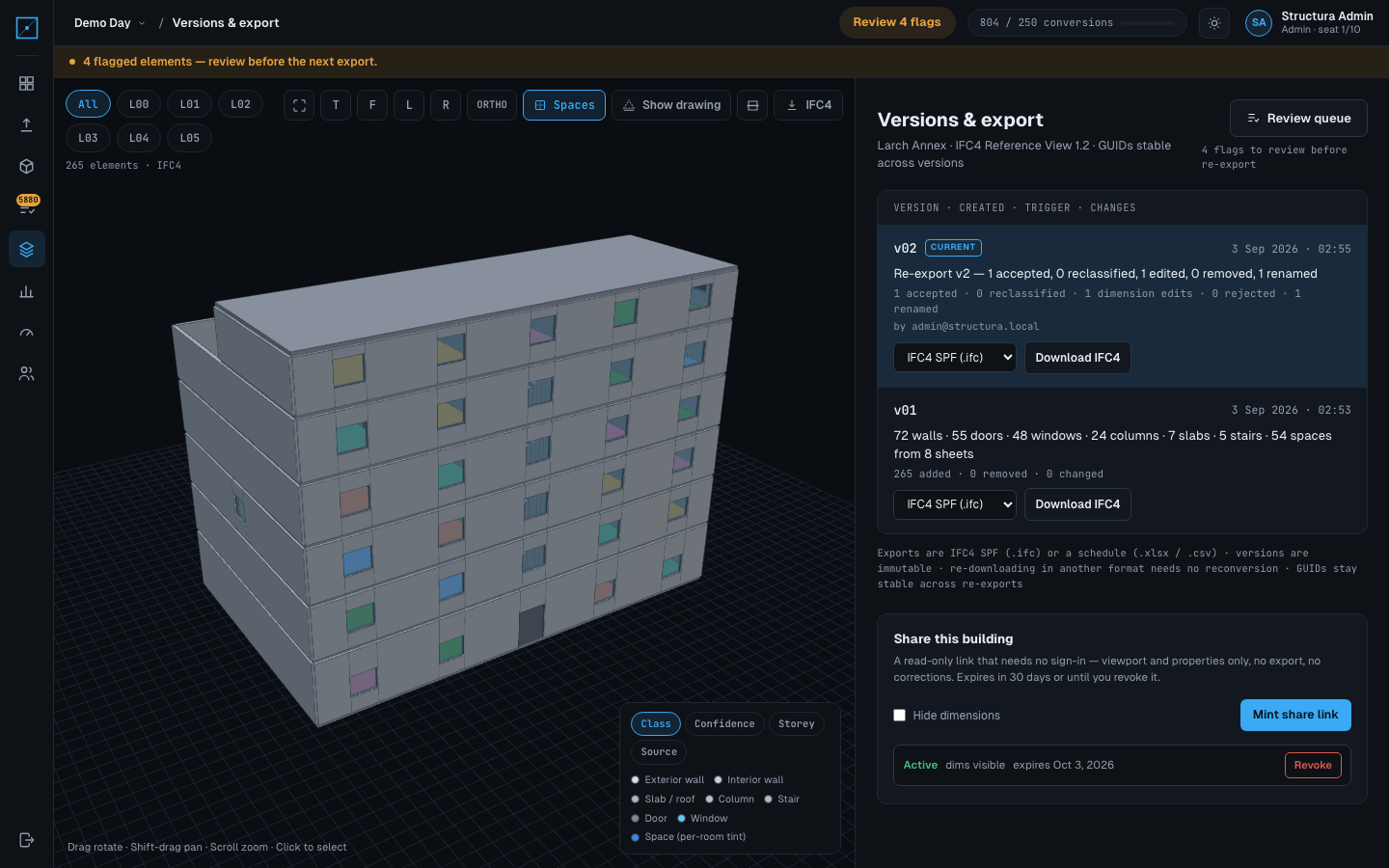The height and width of the screenshot is (868, 1389).
Task: Click Mint share link button
Action: pyautogui.click(x=1295, y=715)
